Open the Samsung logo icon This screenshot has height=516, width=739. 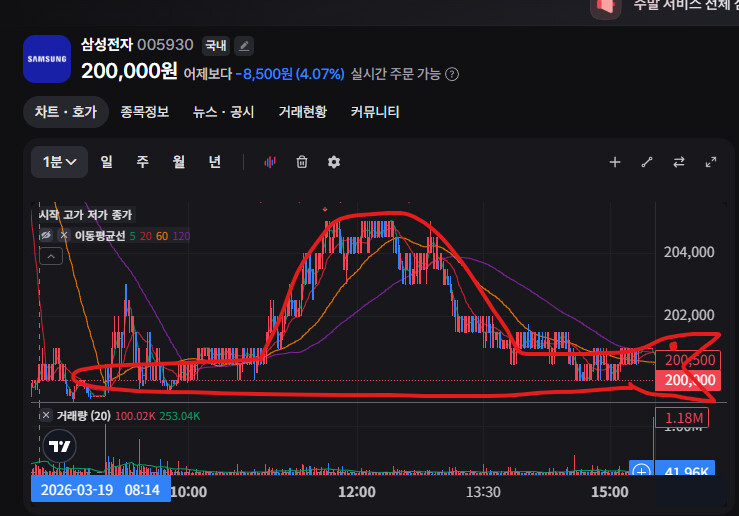[47, 59]
